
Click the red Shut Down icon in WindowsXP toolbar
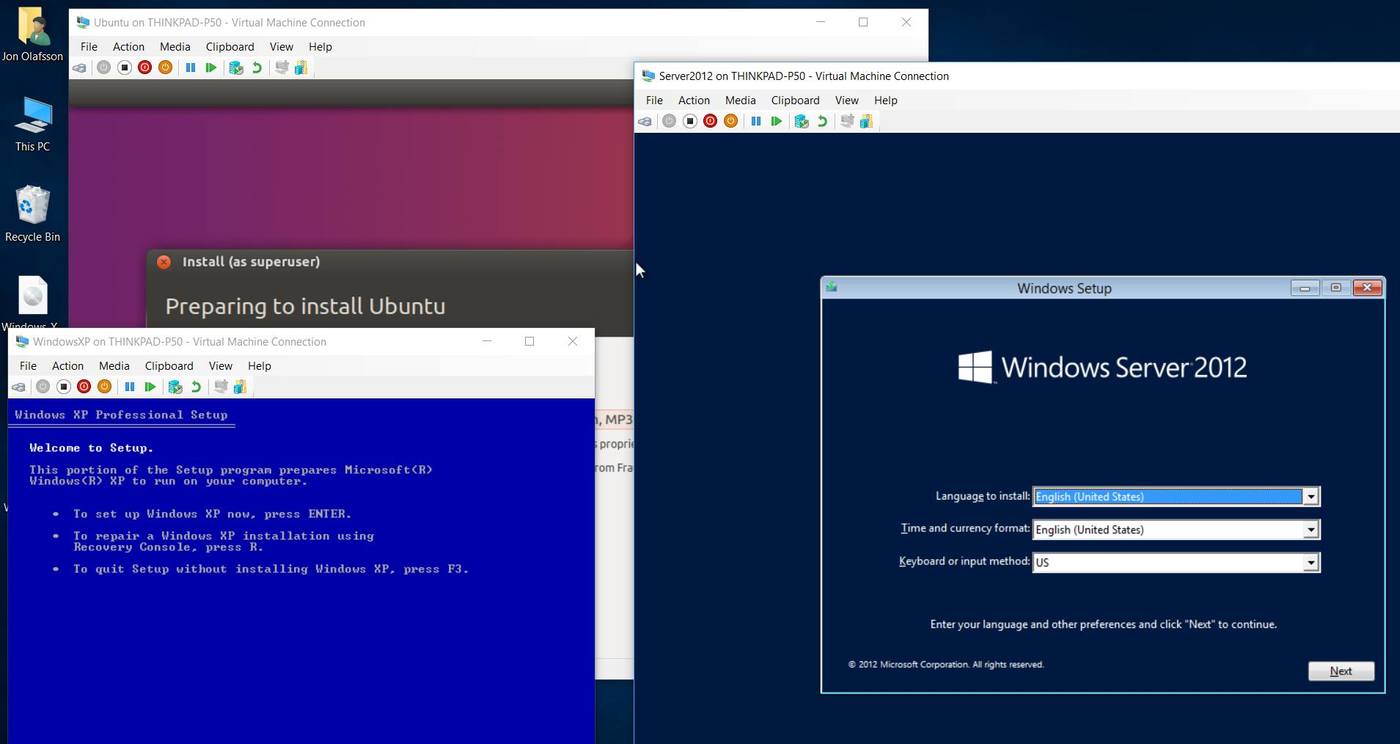[84, 387]
